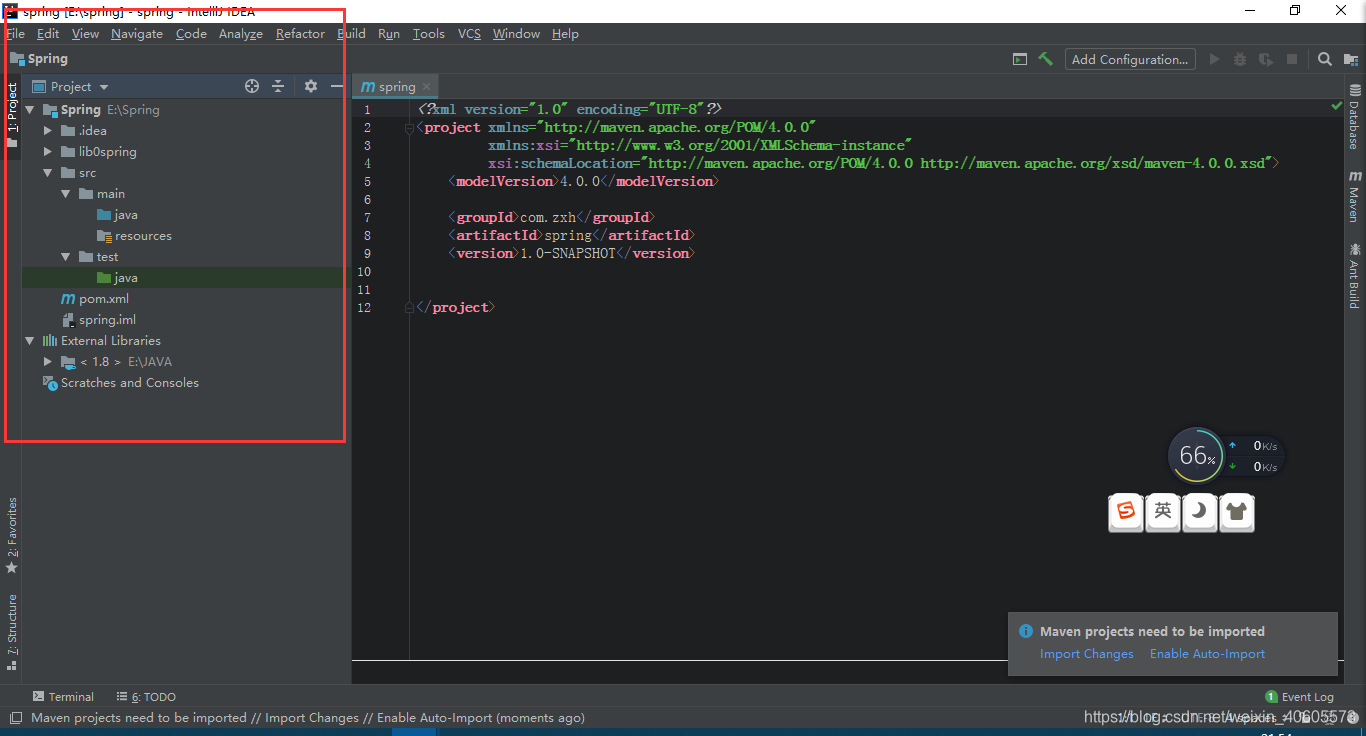
Task: Open the Maven tool window
Action: (1354, 196)
